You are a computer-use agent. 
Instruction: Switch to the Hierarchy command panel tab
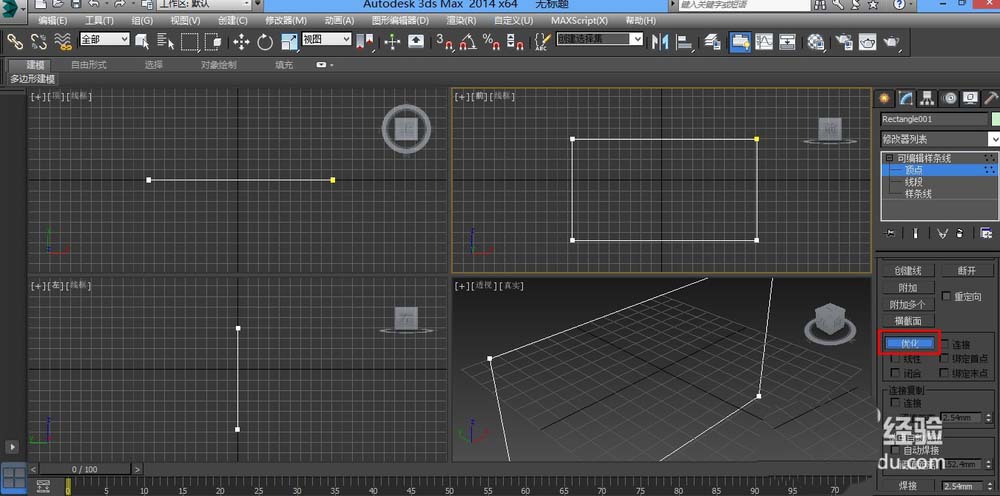pyautogui.click(x=927, y=98)
